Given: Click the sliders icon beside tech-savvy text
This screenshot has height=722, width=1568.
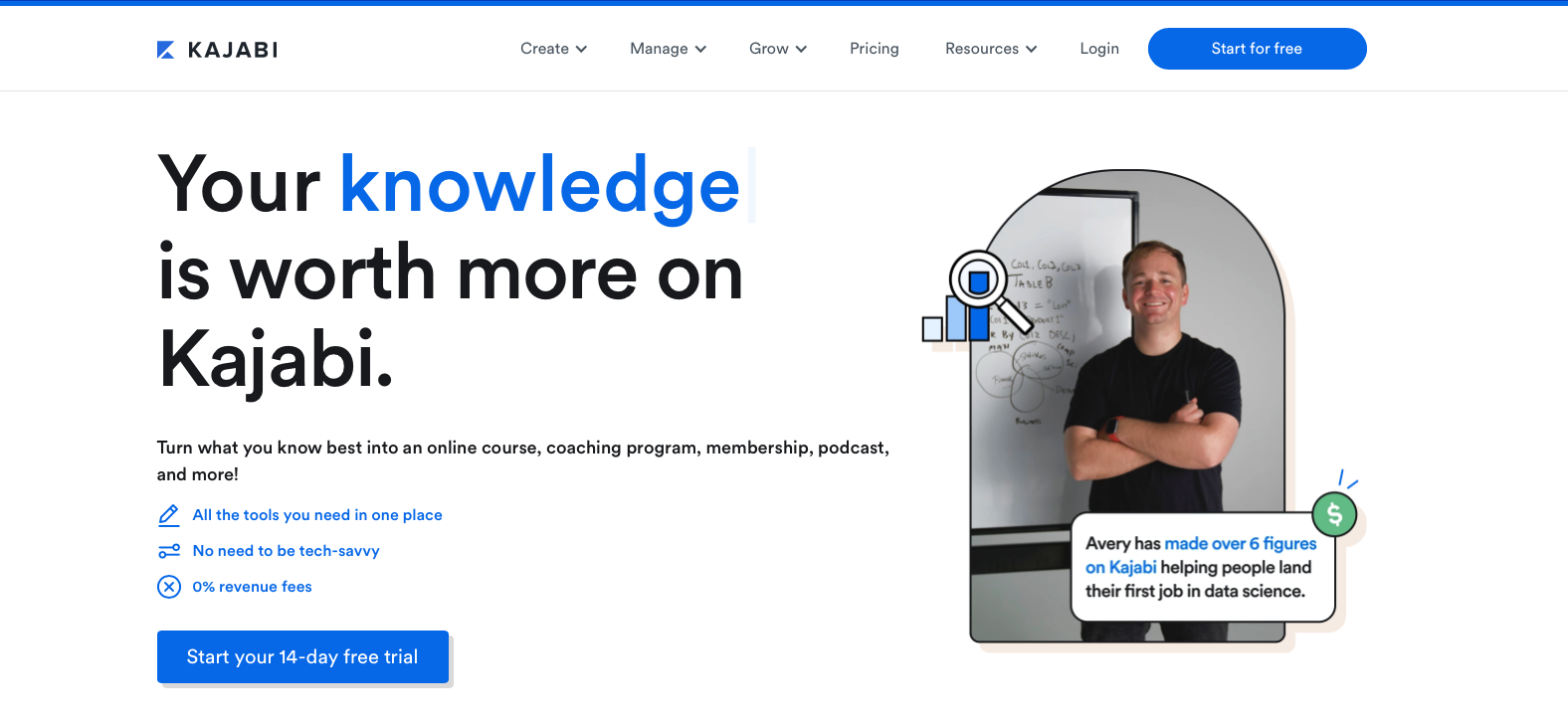Looking at the screenshot, I should [x=169, y=551].
